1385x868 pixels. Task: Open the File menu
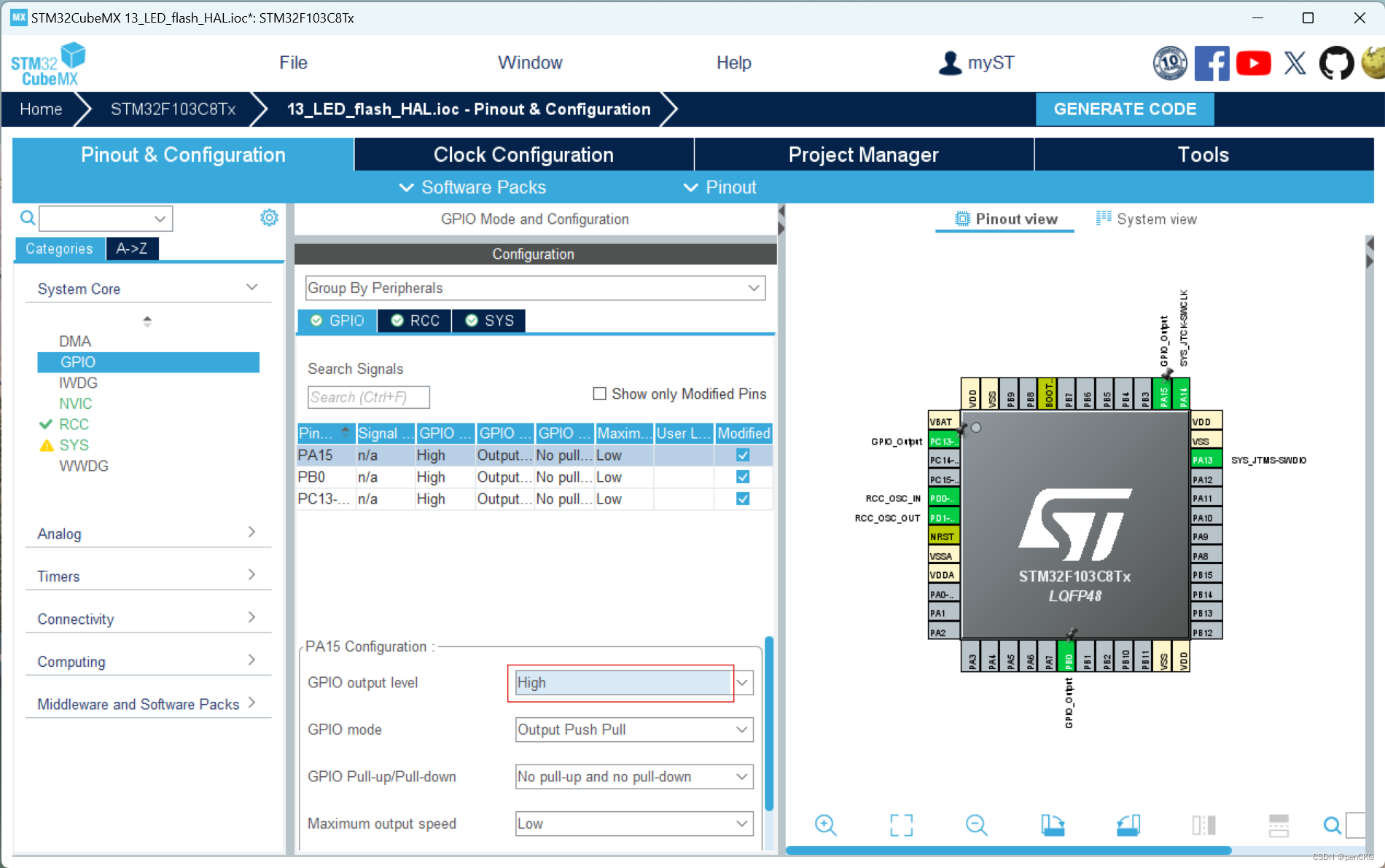(x=293, y=63)
